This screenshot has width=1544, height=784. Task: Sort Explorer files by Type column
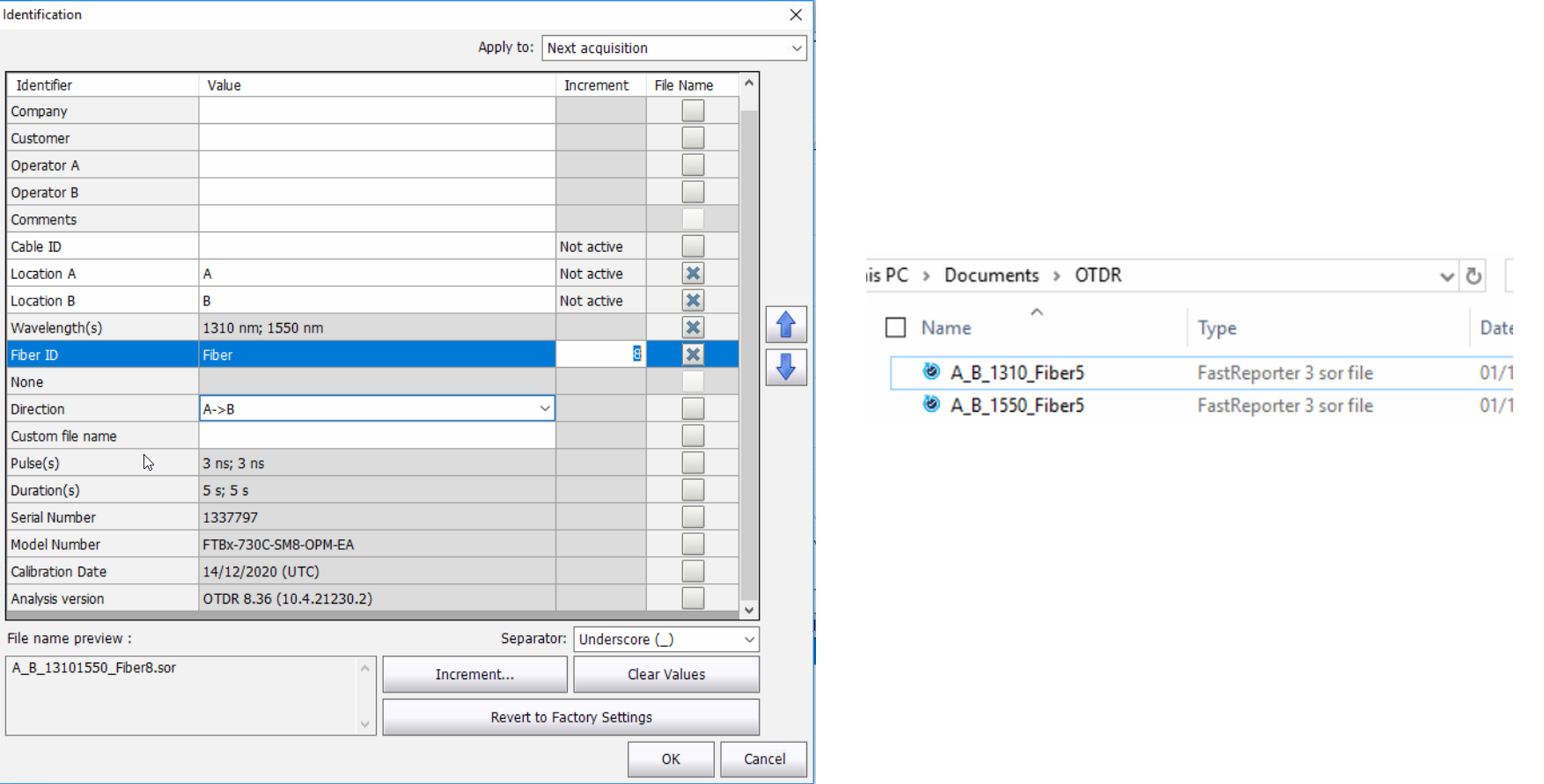tap(1217, 328)
